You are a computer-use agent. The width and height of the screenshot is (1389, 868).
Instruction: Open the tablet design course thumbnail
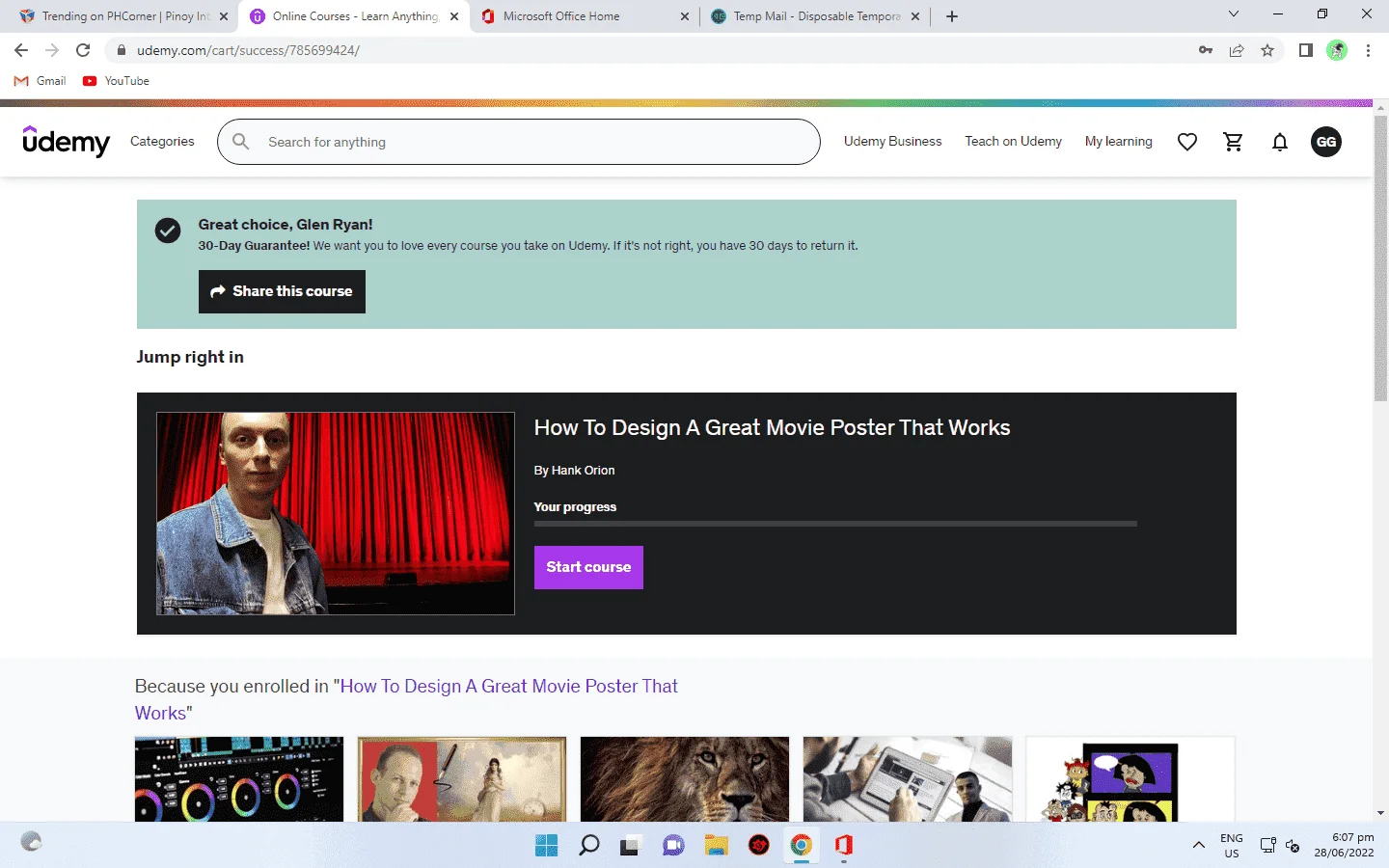[908, 779]
